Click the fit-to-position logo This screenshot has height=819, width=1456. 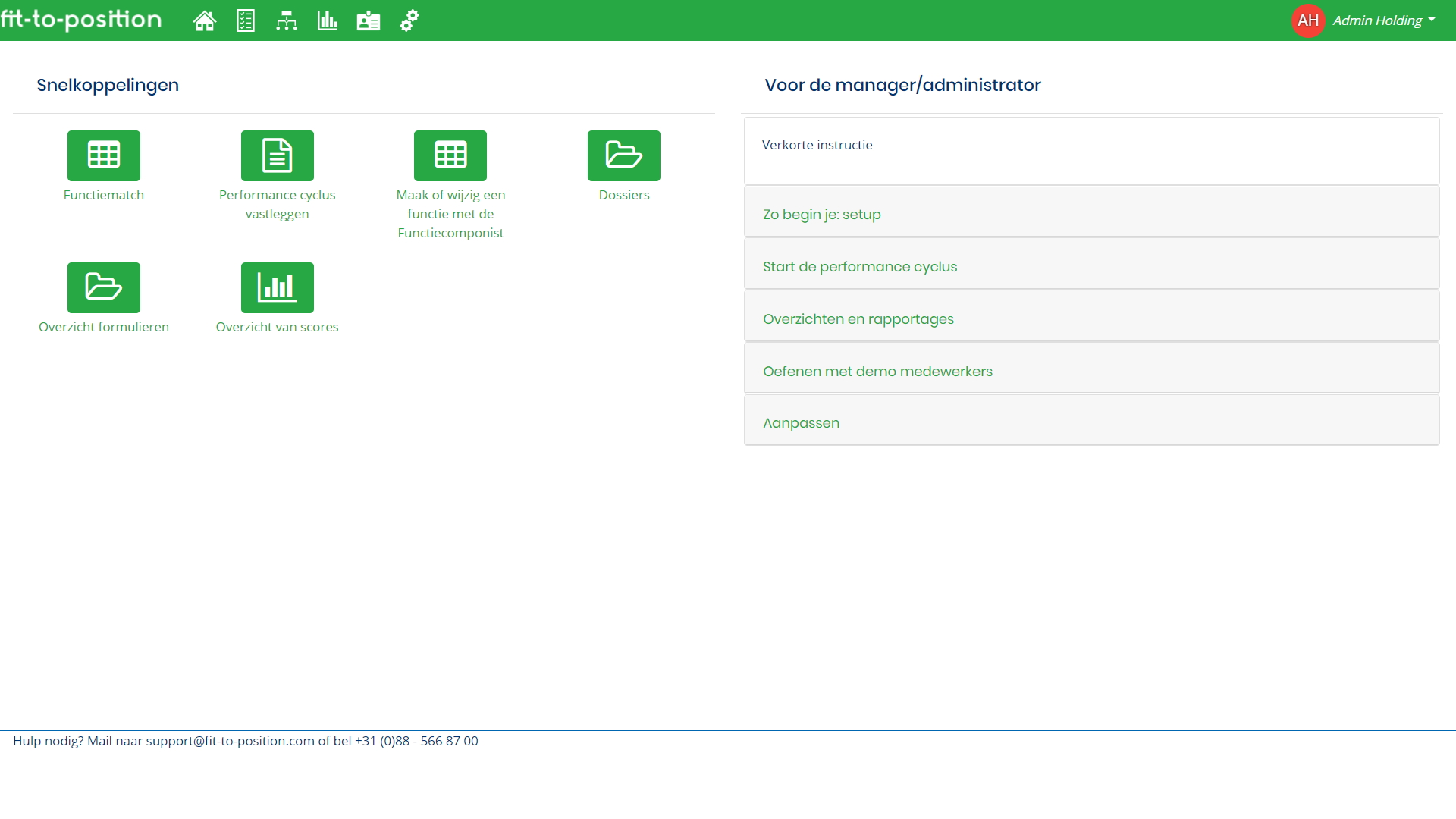click(x=81, y=19)
